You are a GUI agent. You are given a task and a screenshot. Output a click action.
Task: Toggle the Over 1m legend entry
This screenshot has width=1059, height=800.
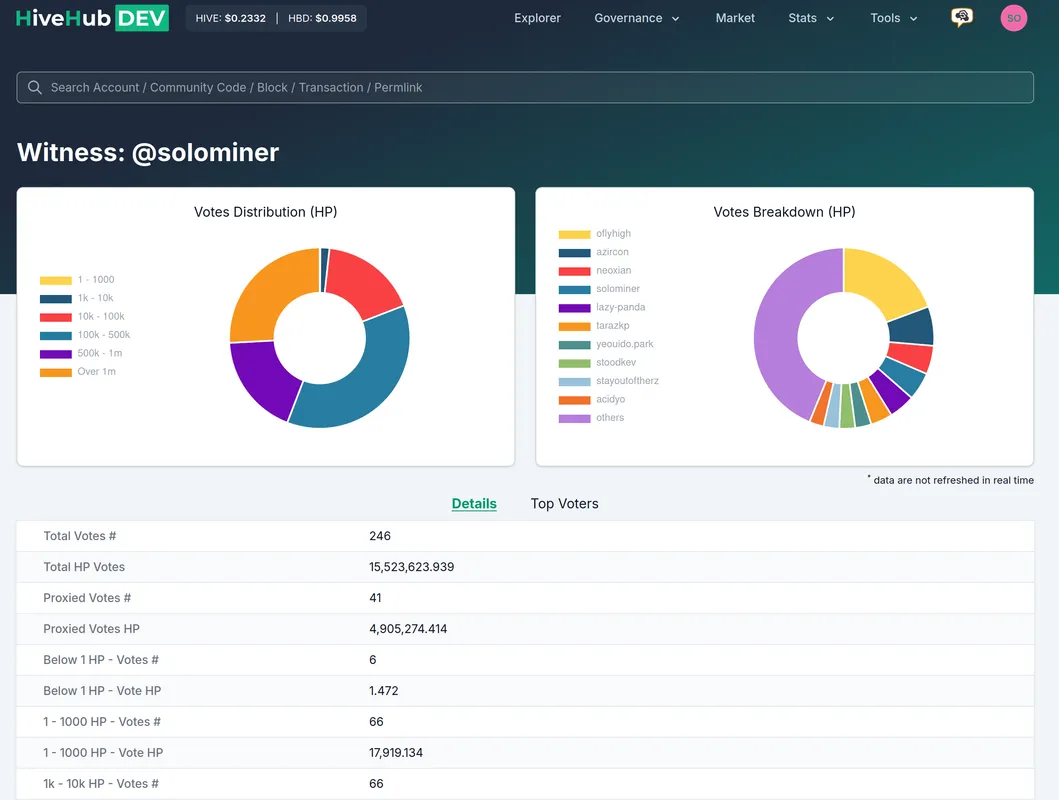(x=78, y=371)
